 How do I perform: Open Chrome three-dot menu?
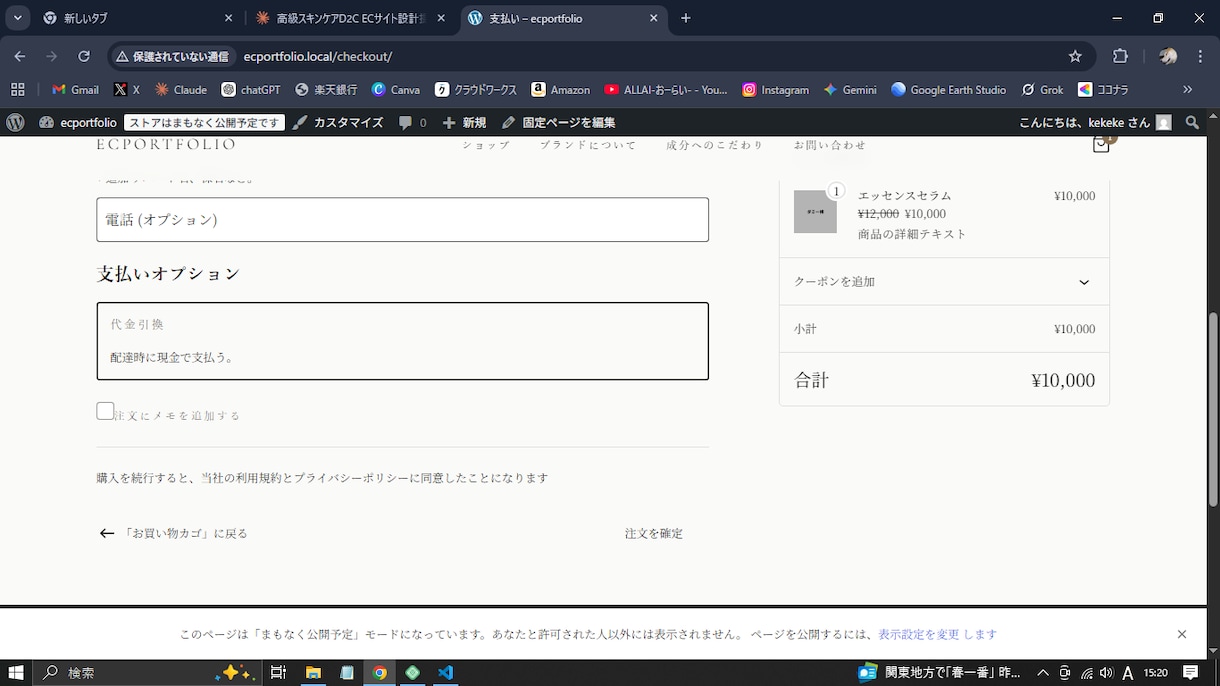click(1199, 56)
